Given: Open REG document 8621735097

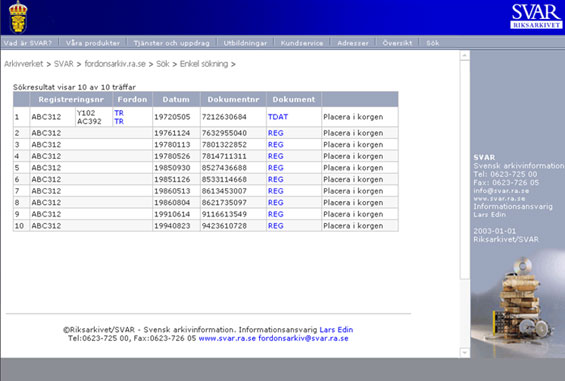Looking at the screenshot, I should [x=276, y=202].
